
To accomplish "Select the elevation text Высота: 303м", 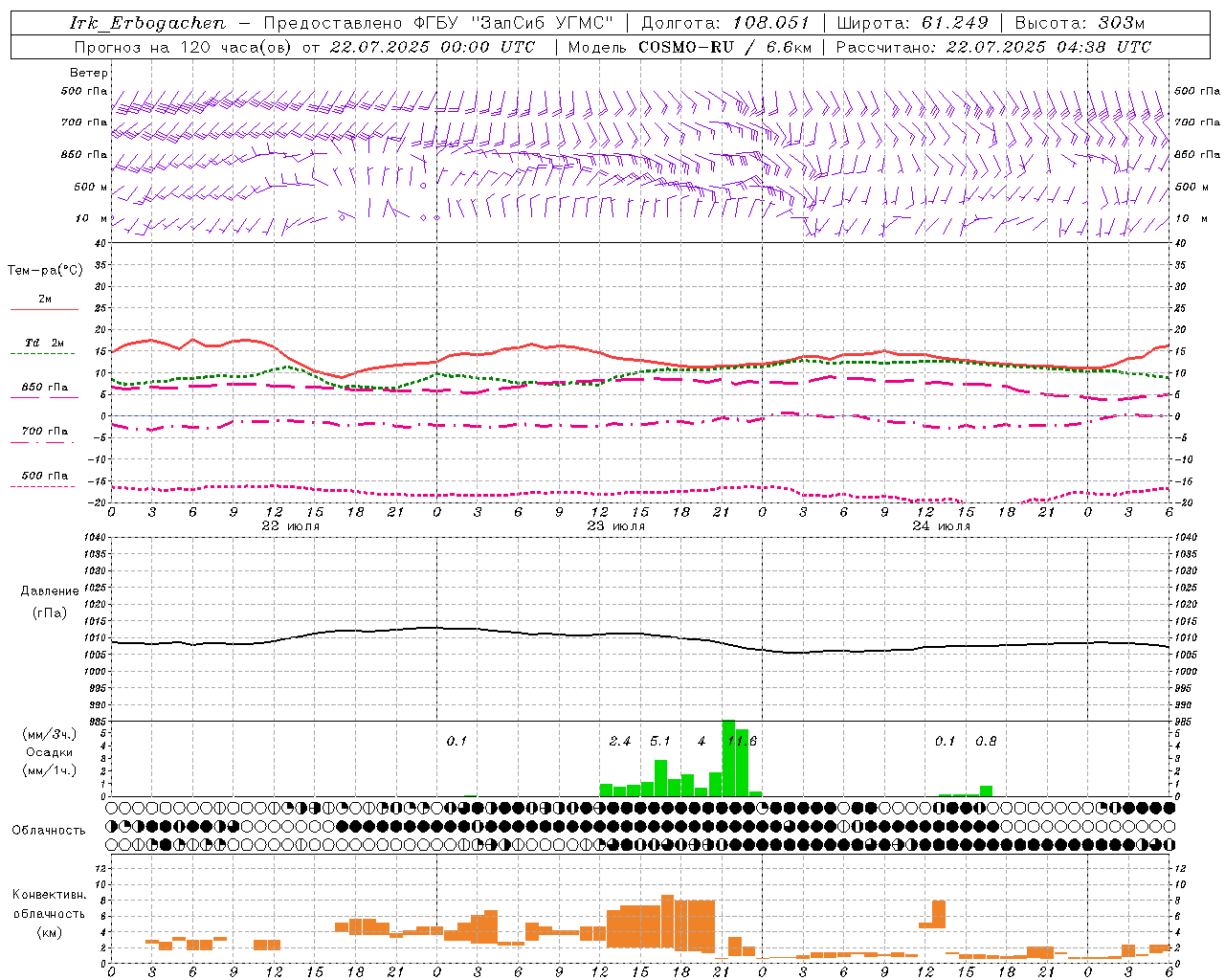I will click(1079, 23).
